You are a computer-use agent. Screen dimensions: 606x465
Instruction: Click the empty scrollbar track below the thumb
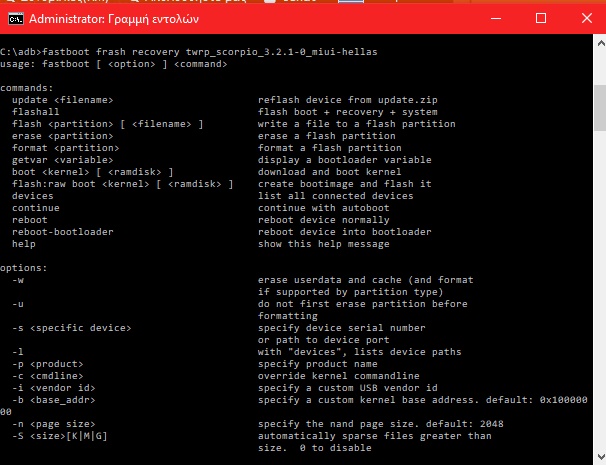598,300
